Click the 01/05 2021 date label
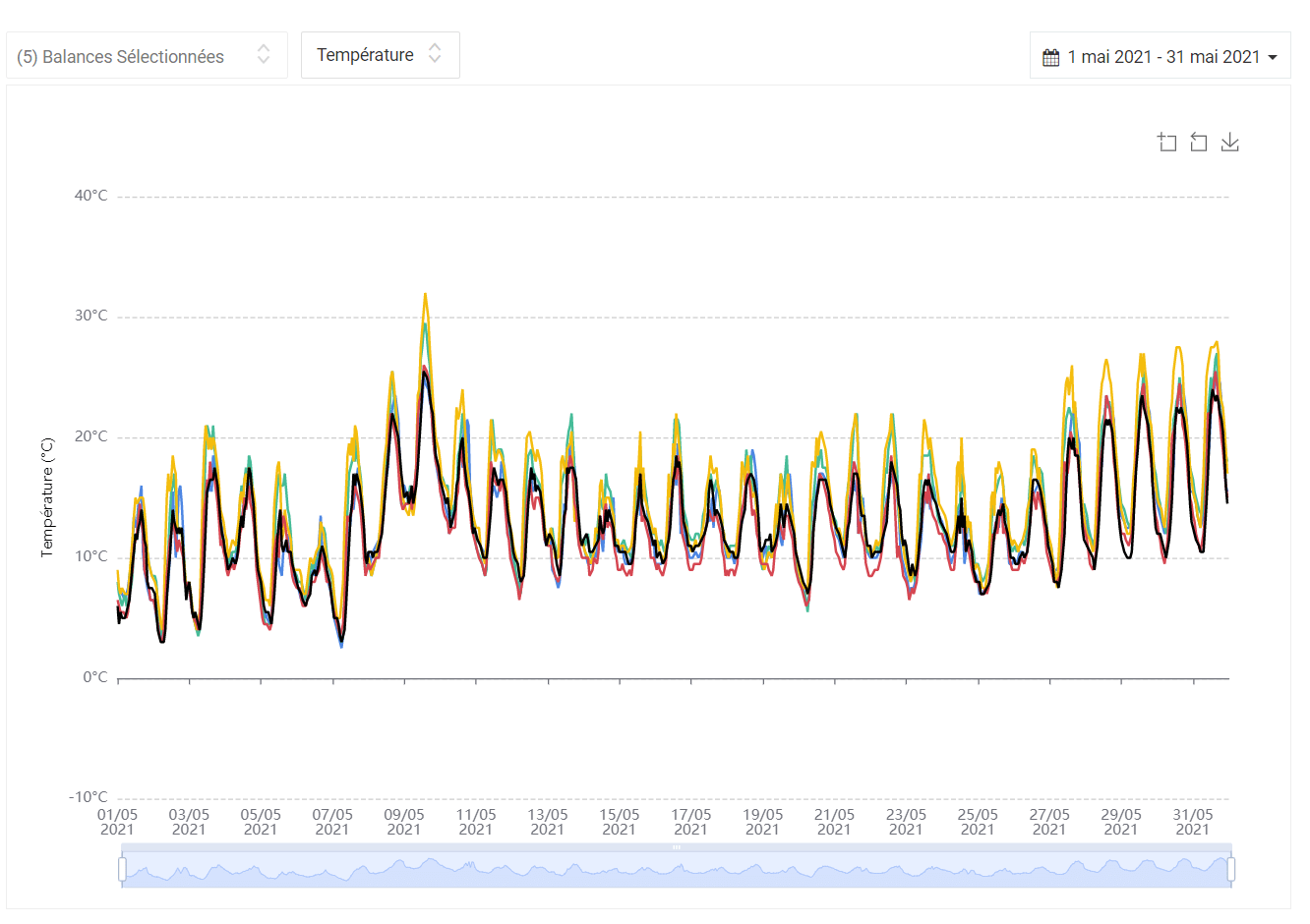Image resolution: width=1310 pixels, height=924 pixels. click(x=117, y=822)
